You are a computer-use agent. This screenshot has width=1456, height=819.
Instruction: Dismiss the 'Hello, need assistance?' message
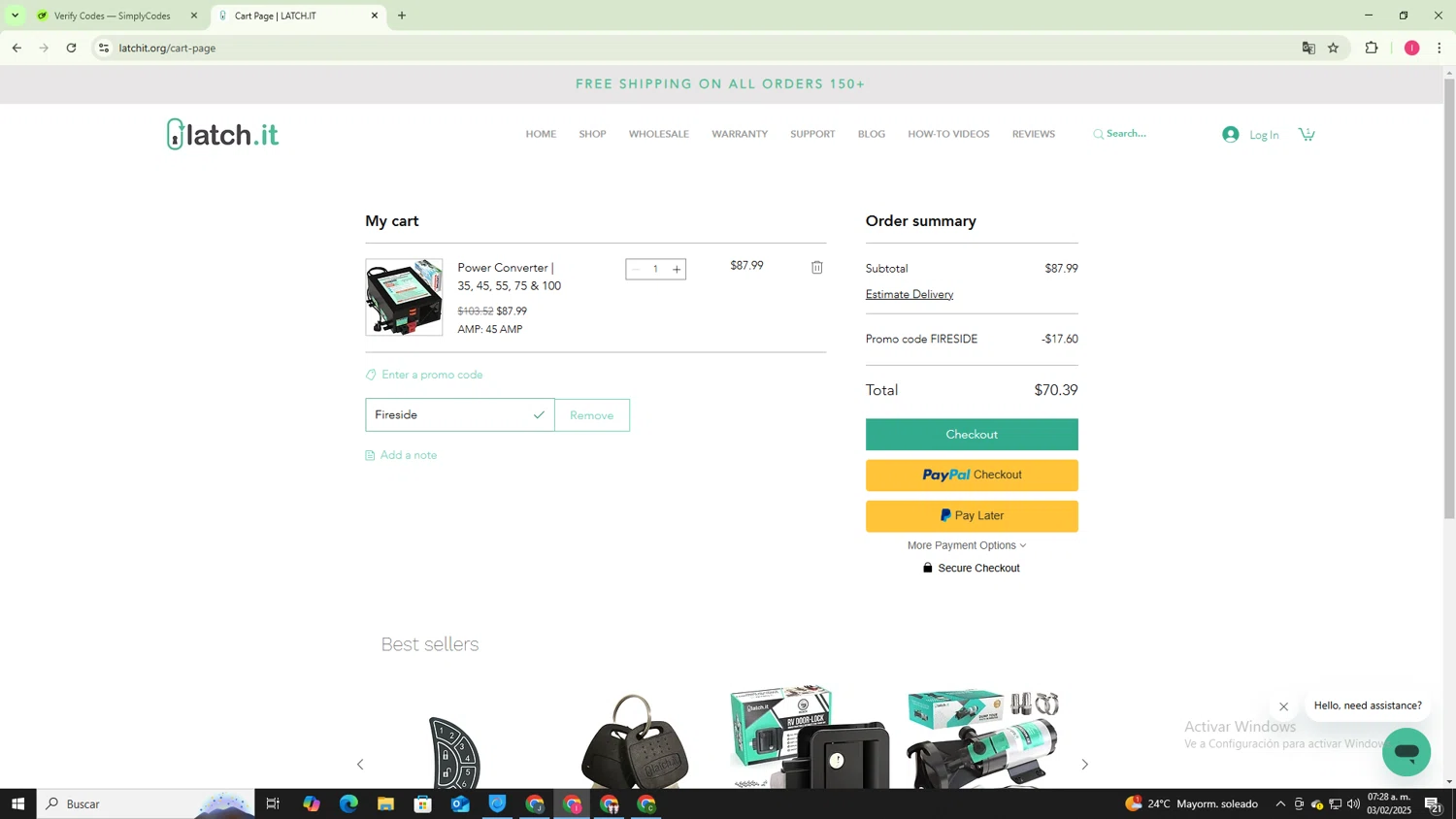[x=1283, y=706]
